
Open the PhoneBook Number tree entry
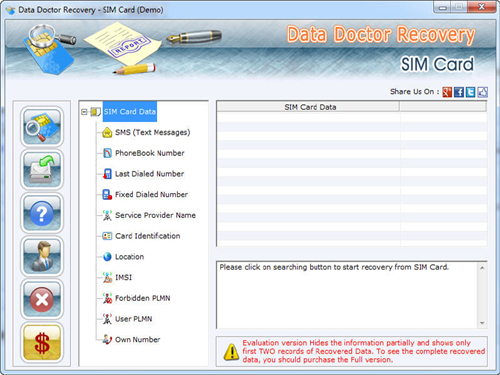point(150,153)
